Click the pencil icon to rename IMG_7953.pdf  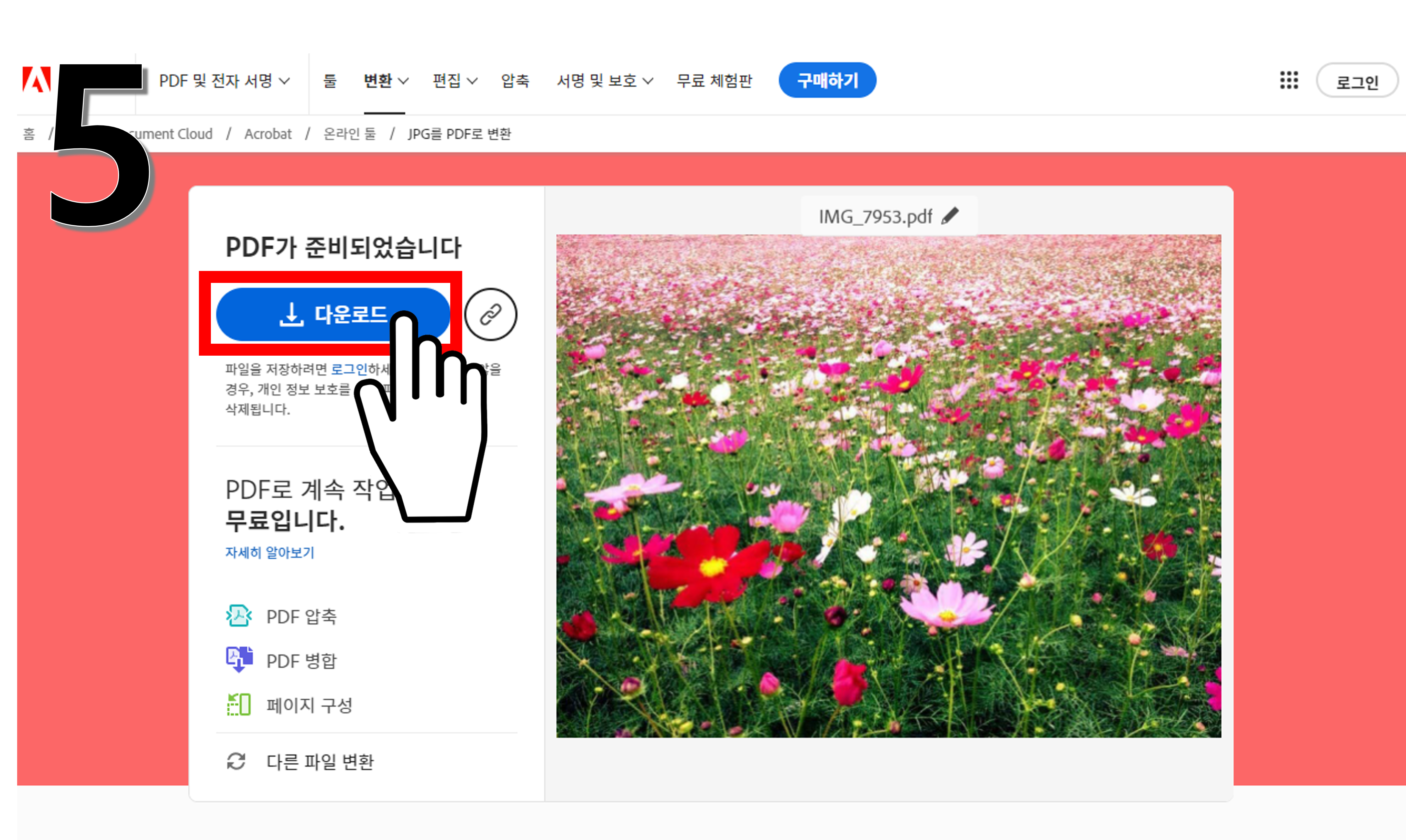pos(950,216)
